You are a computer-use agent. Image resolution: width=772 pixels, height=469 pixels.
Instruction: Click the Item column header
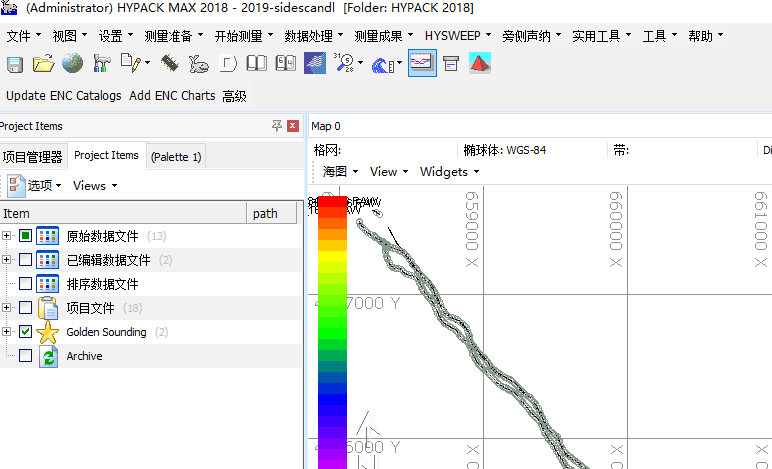point(123,214)
